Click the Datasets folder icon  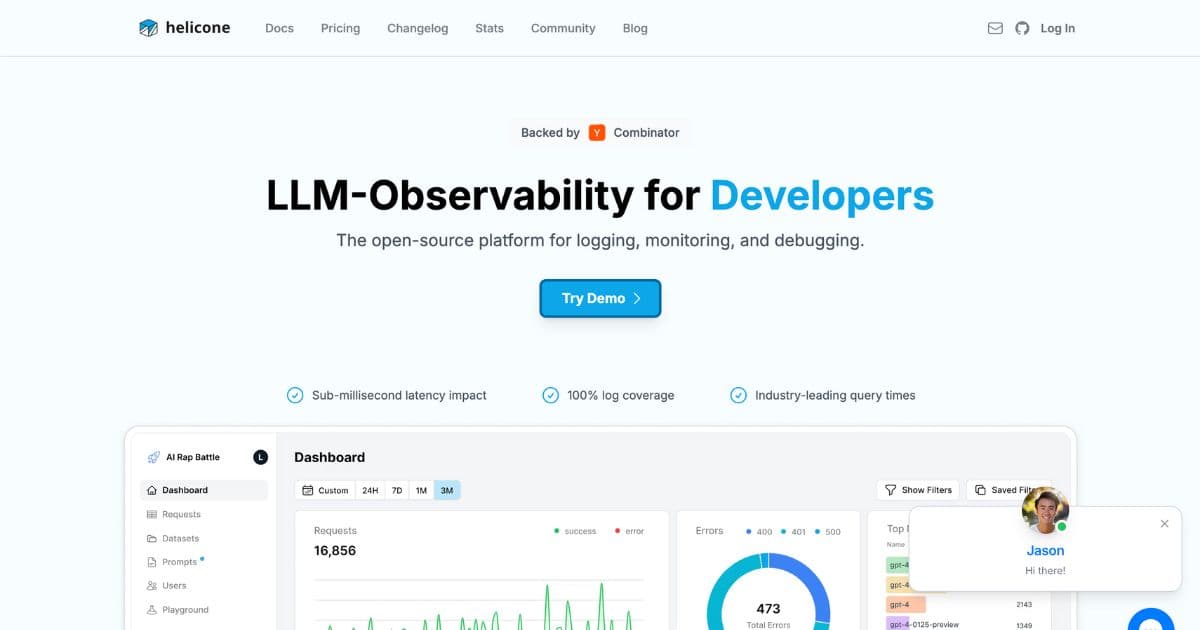coord(152,538)
